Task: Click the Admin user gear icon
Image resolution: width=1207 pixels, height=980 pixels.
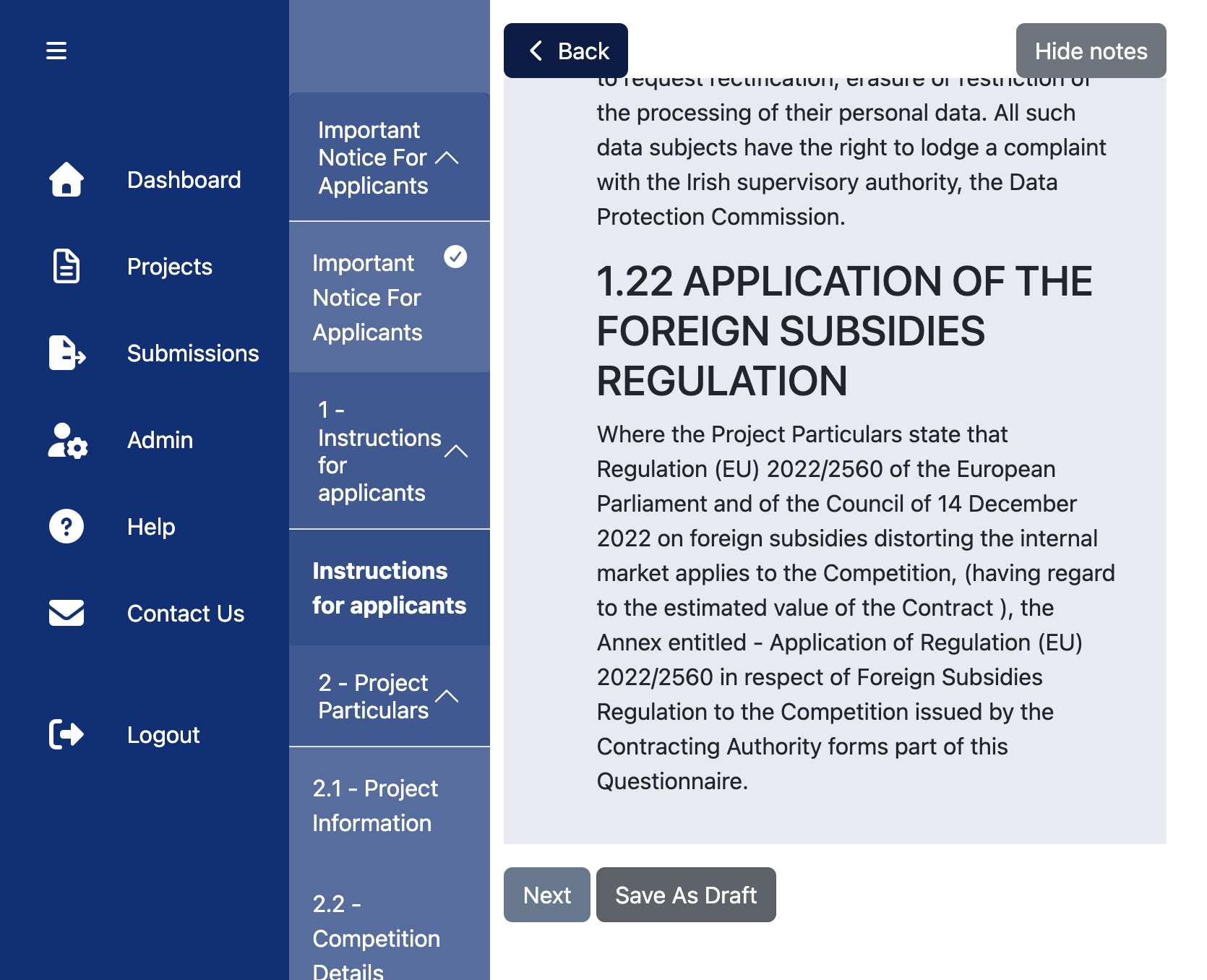Action: (x=68, y=440)
